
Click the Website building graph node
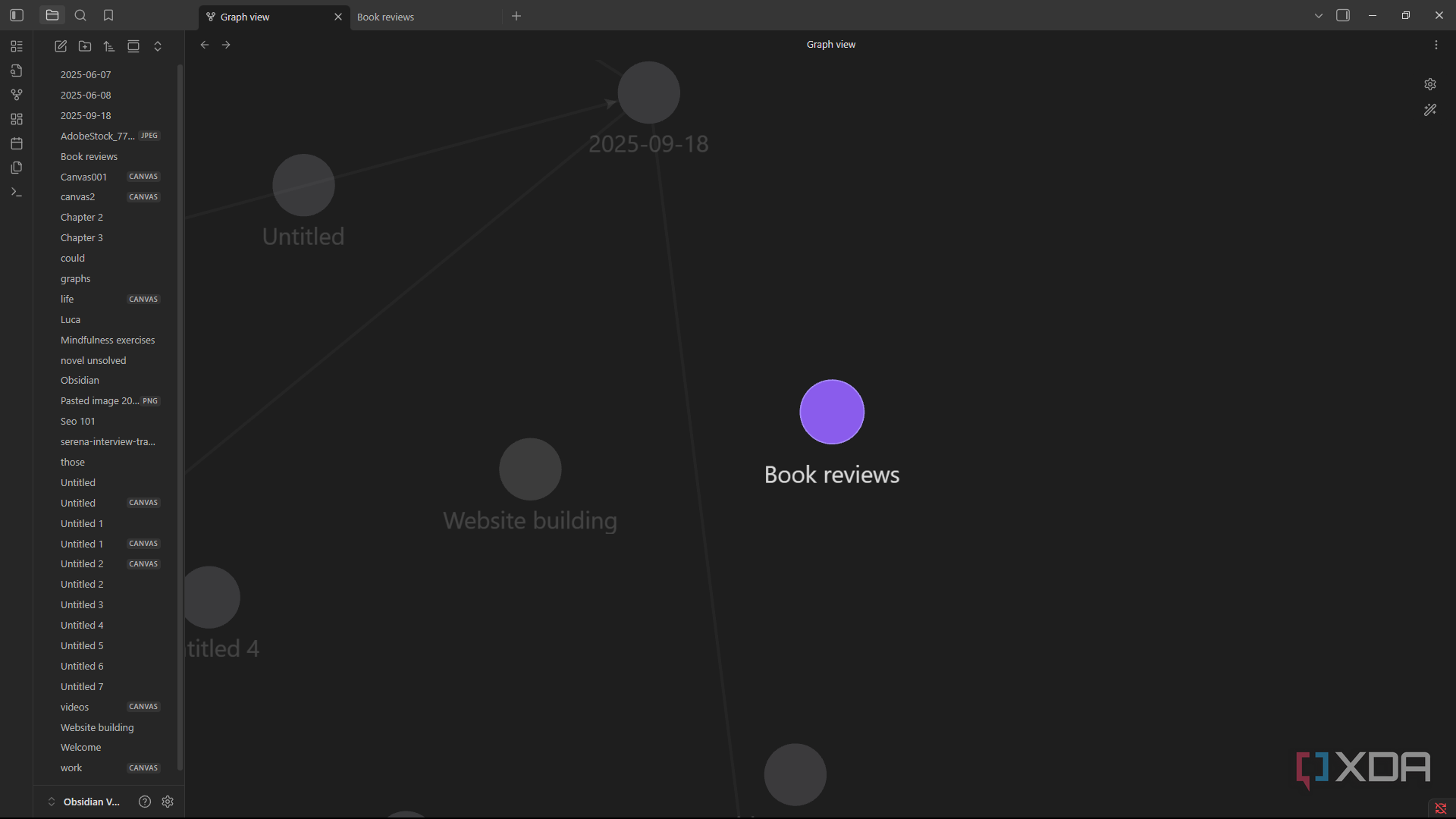(530, 469)
